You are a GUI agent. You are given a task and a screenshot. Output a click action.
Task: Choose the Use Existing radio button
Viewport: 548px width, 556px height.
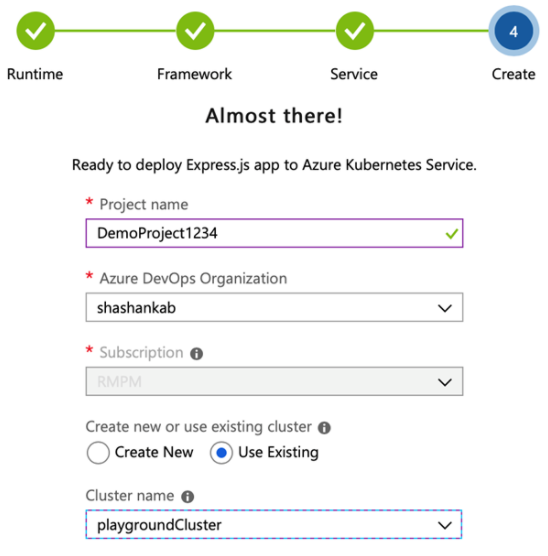[x=221, y=453]
